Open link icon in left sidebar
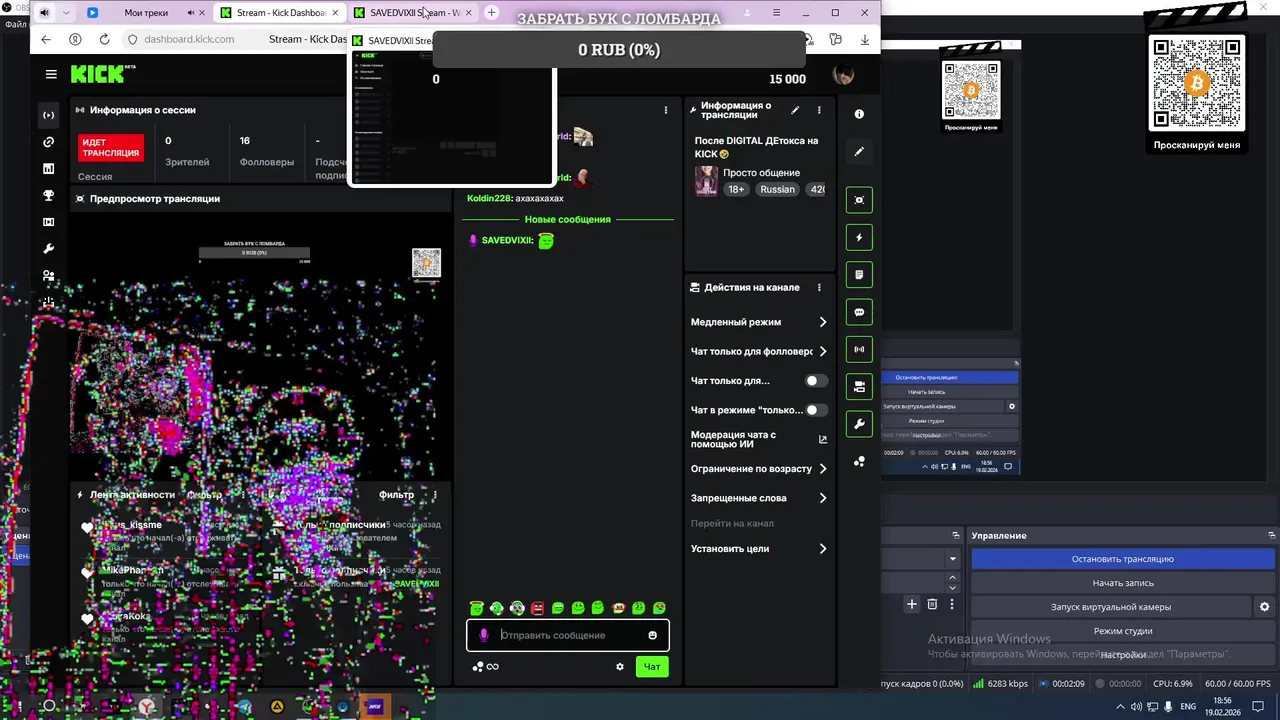1280x720 pixels. point(48,142)
